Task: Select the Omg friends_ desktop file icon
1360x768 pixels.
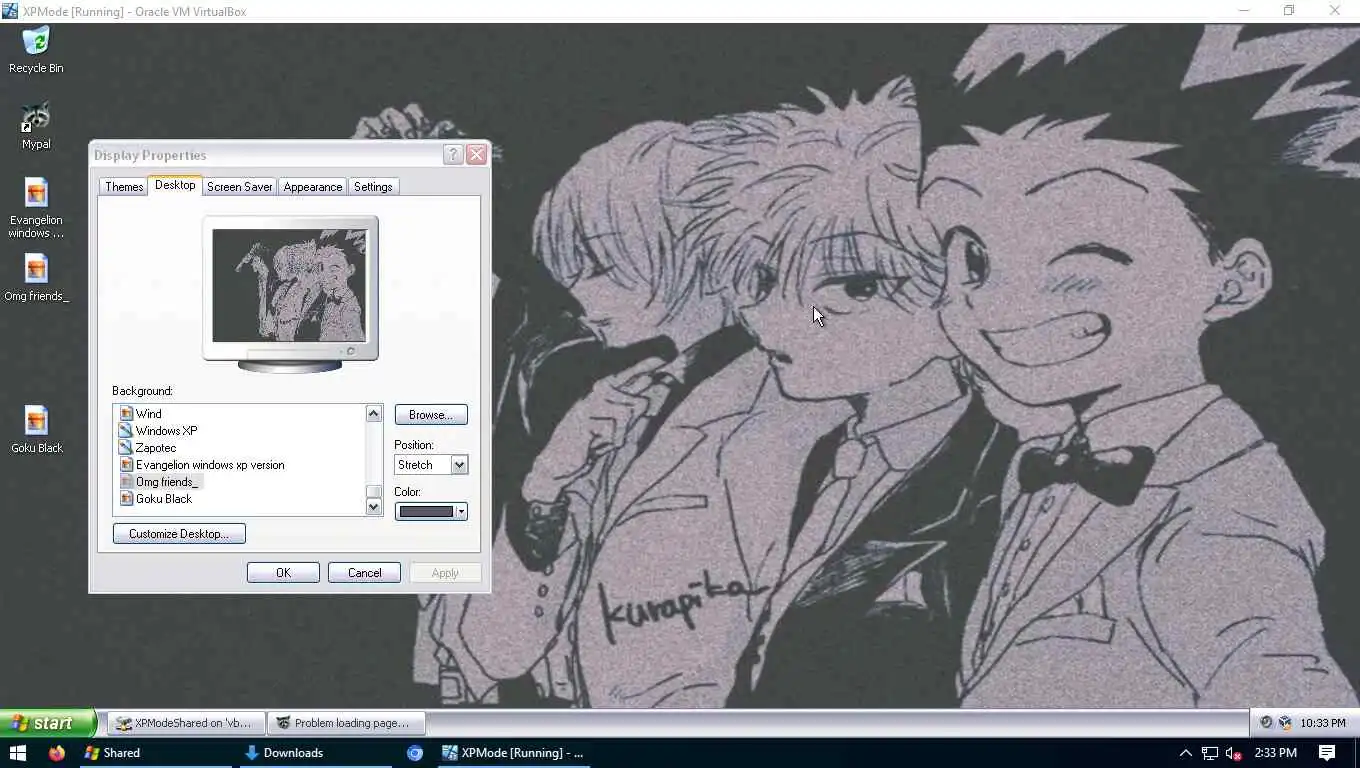Action: [36, 278]
